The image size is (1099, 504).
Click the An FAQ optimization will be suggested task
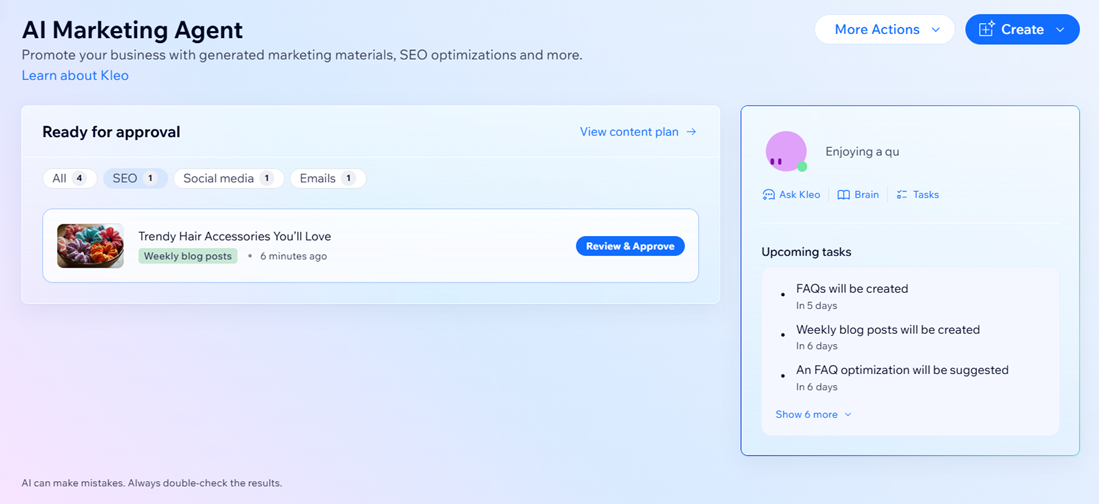pos(902,369)
